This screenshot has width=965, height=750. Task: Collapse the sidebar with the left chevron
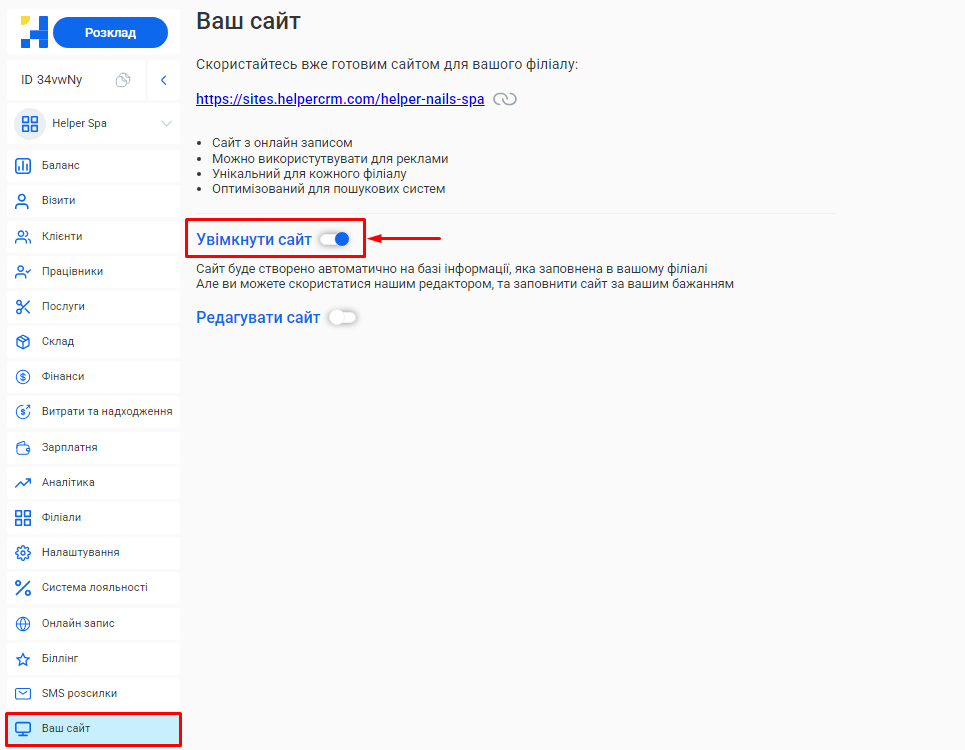(x=163, y=80)
